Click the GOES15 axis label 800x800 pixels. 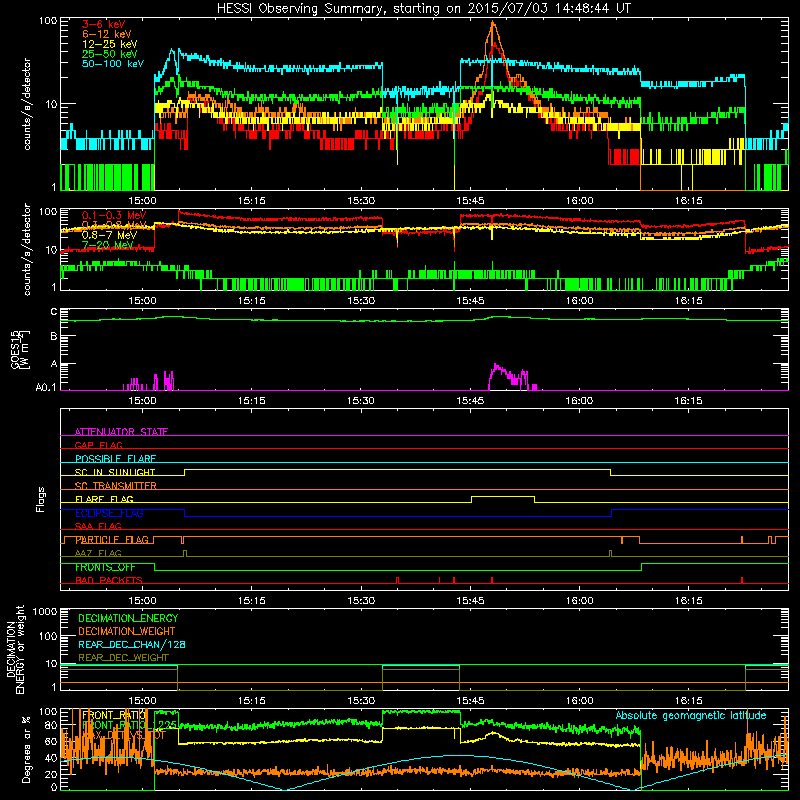20,349
